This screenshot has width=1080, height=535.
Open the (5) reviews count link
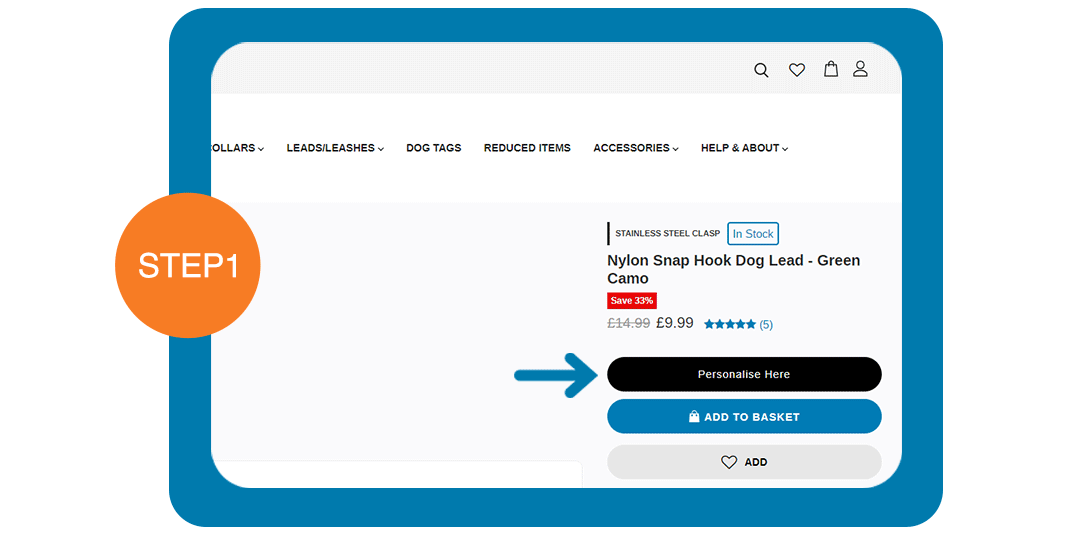(766, 324)
